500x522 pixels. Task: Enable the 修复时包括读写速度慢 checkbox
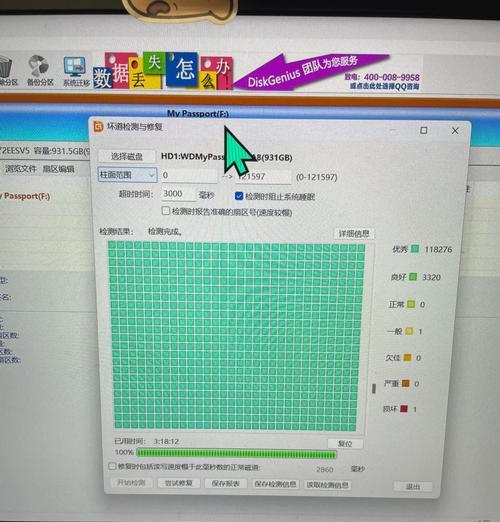point(112,466)
